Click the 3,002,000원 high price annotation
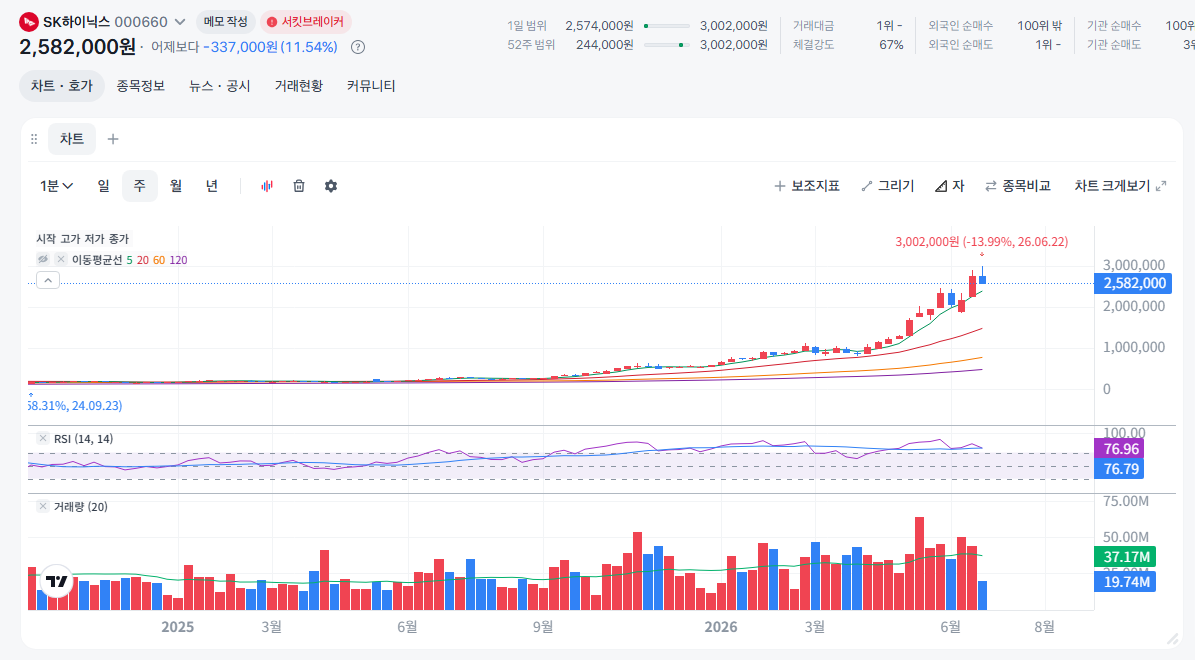The width and height of the screenshot is (1195, 660). tap(982, 242)
